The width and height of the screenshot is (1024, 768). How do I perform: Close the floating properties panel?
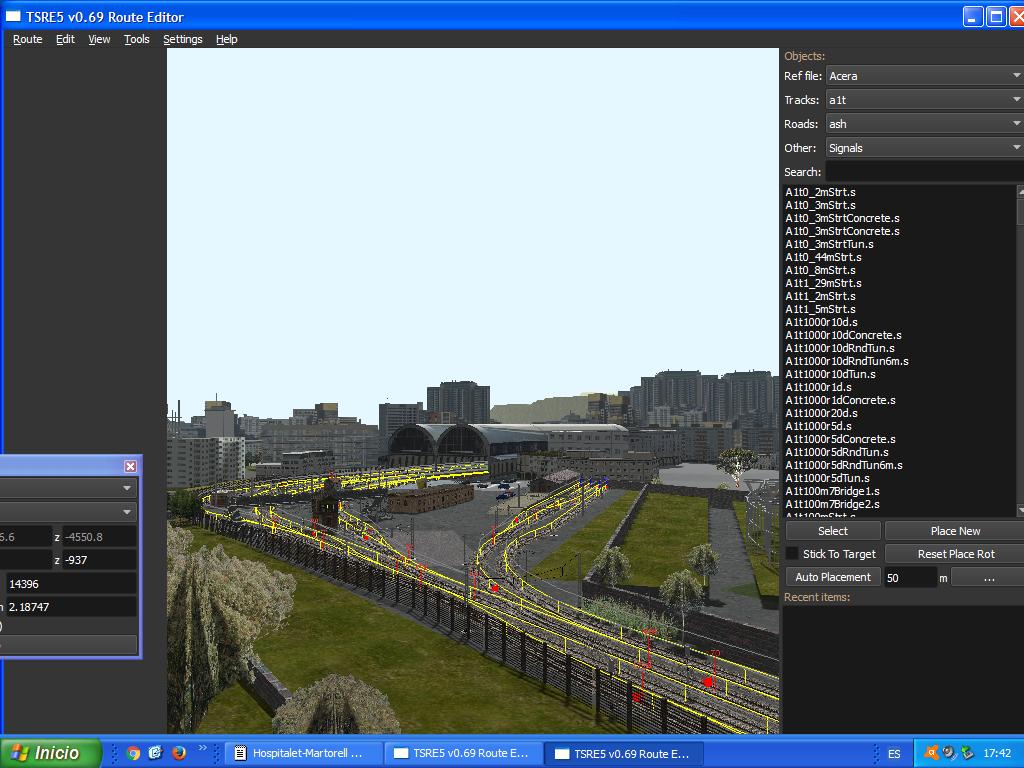(130, 466)
